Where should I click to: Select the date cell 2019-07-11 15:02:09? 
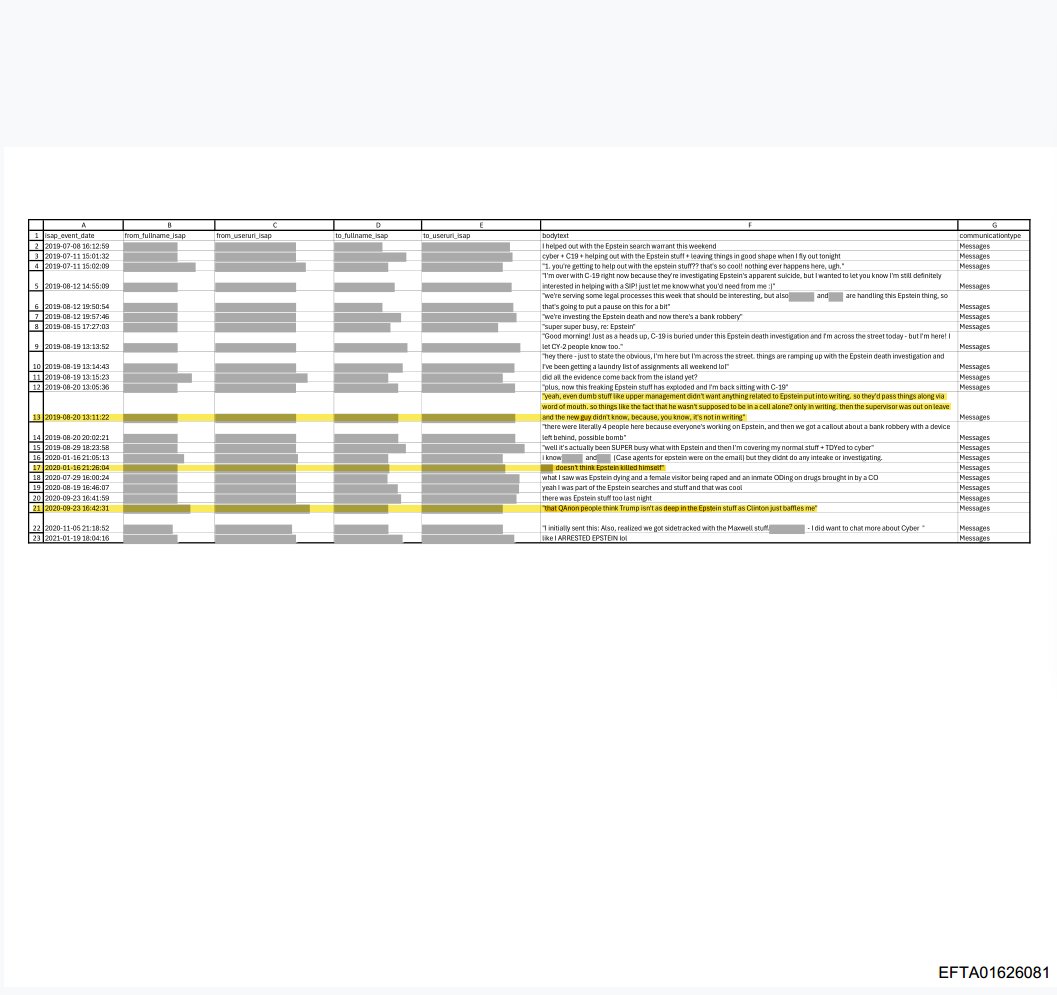point(84,266)
